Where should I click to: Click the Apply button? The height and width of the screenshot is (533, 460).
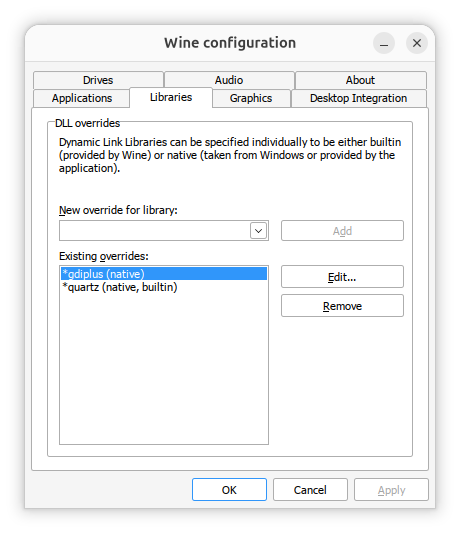[x=391, y=490]
